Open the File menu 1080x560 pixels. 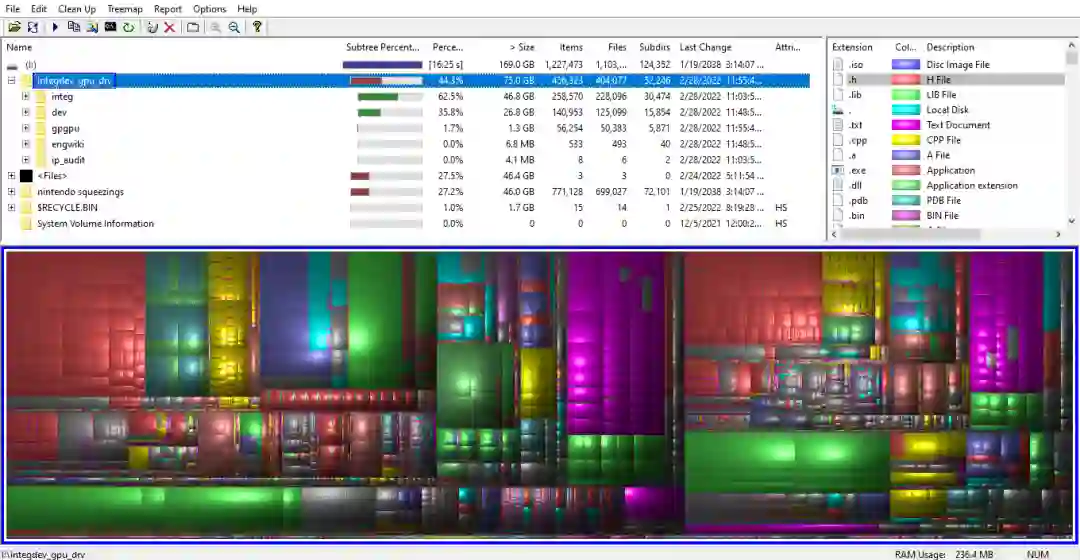point(12,9)
